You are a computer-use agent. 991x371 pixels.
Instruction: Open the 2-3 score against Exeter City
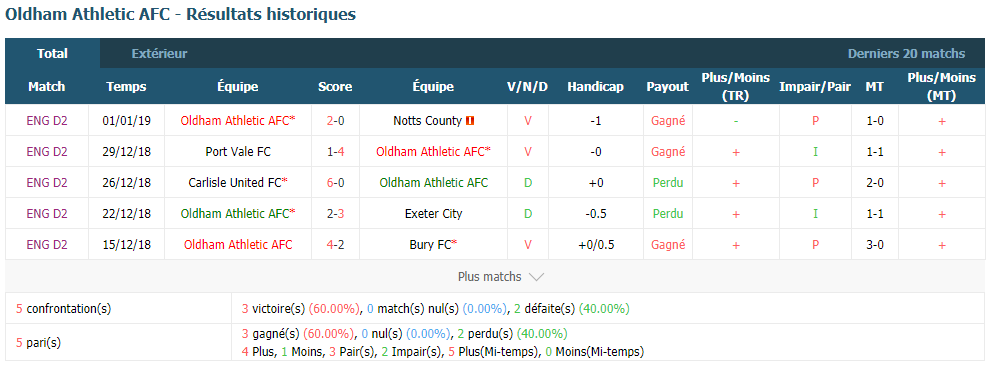335,214
